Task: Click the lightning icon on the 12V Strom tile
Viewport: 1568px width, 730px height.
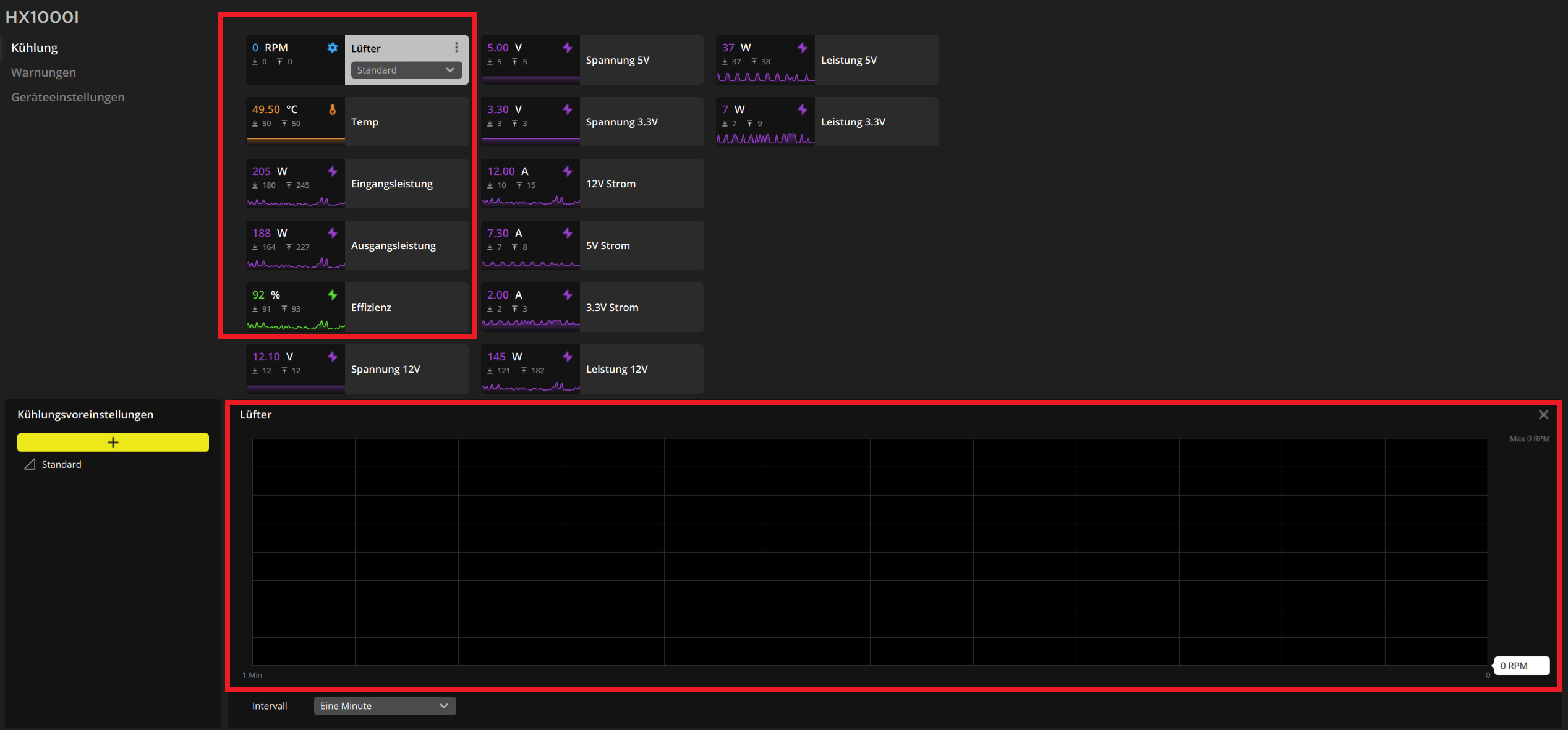Action: click(x=568, y=171)
